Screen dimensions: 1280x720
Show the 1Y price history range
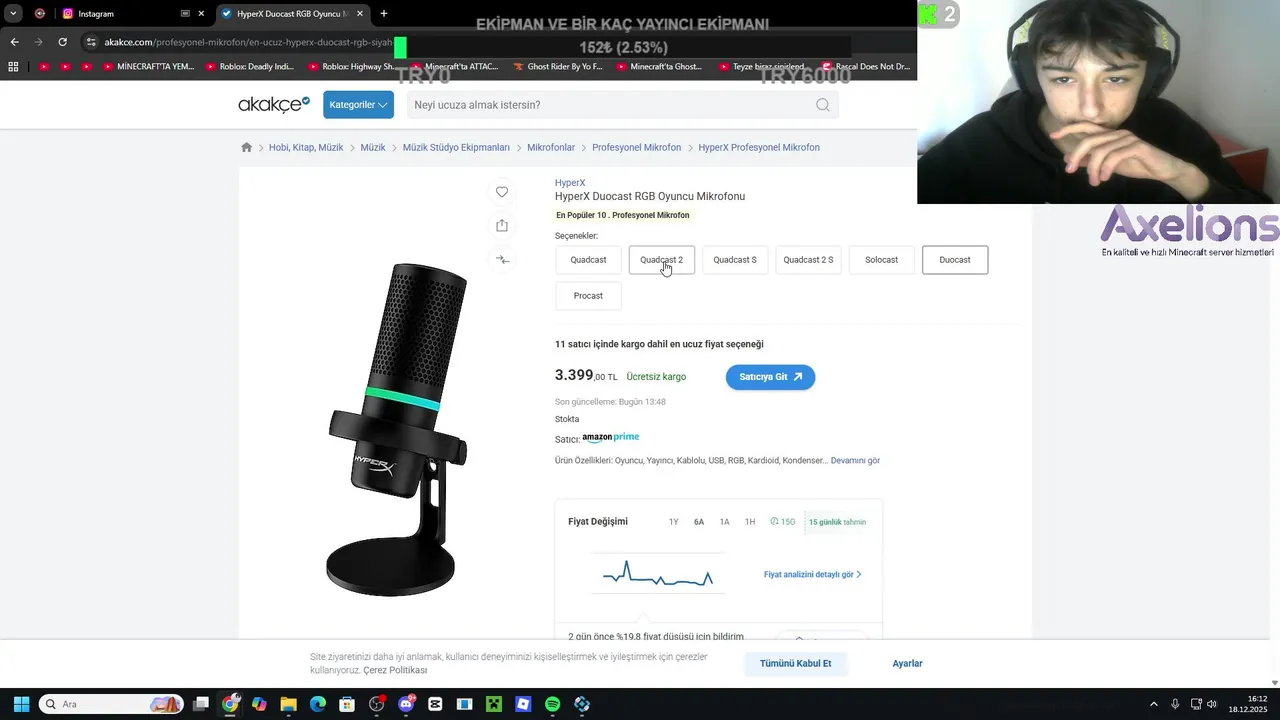[x=674, y=522]
